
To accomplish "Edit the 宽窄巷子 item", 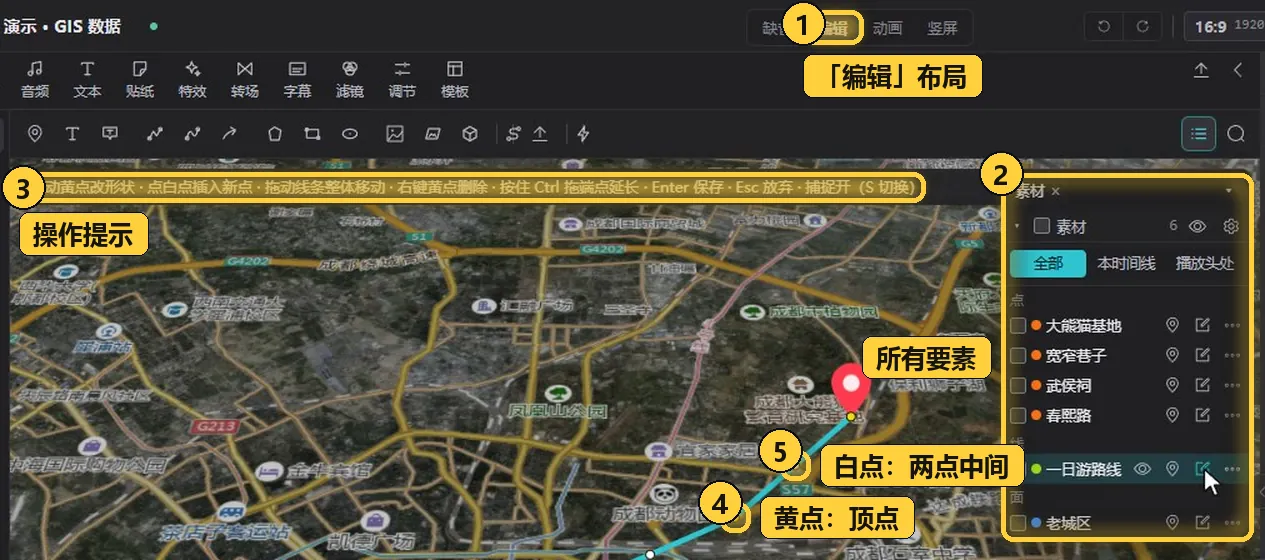I will tap(1203, 355).
